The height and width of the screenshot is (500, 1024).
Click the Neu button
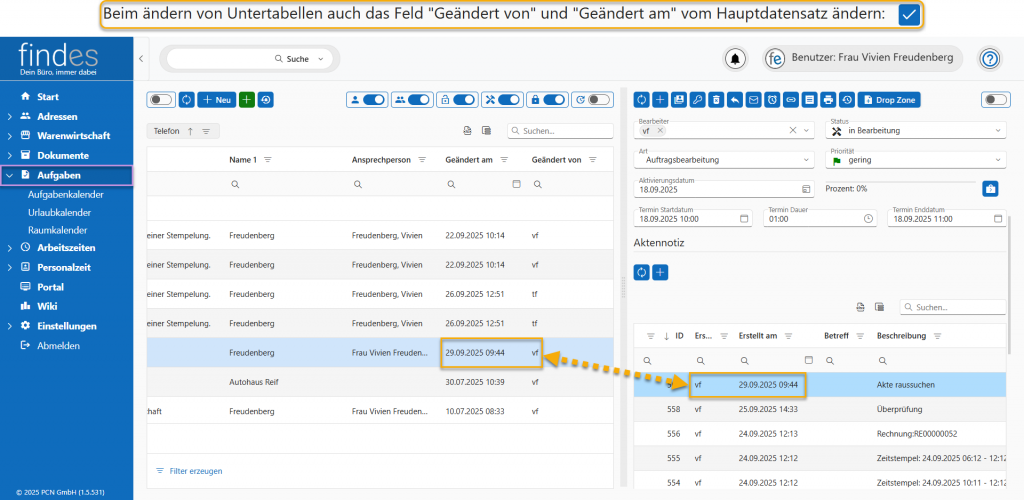pos(216,99)
